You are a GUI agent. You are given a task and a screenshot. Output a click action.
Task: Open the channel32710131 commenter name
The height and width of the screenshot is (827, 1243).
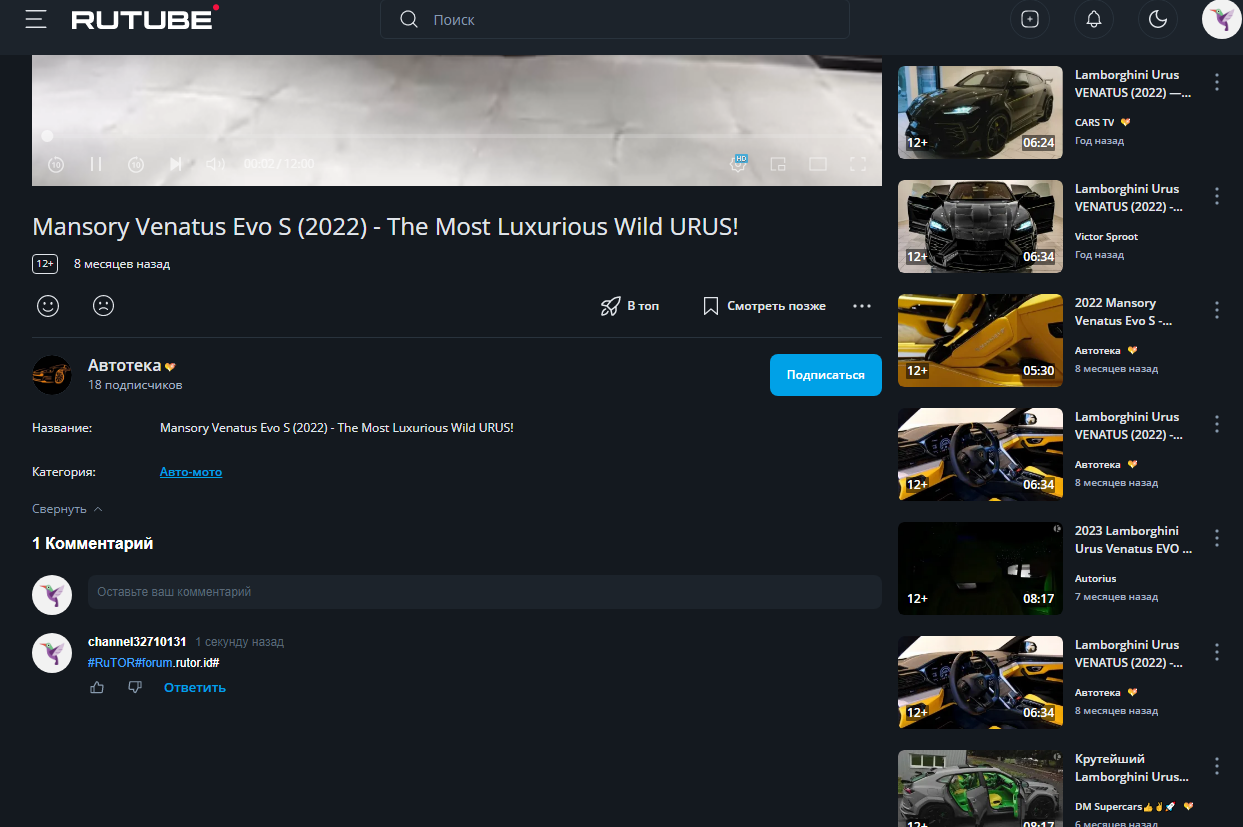coord(137,642)
